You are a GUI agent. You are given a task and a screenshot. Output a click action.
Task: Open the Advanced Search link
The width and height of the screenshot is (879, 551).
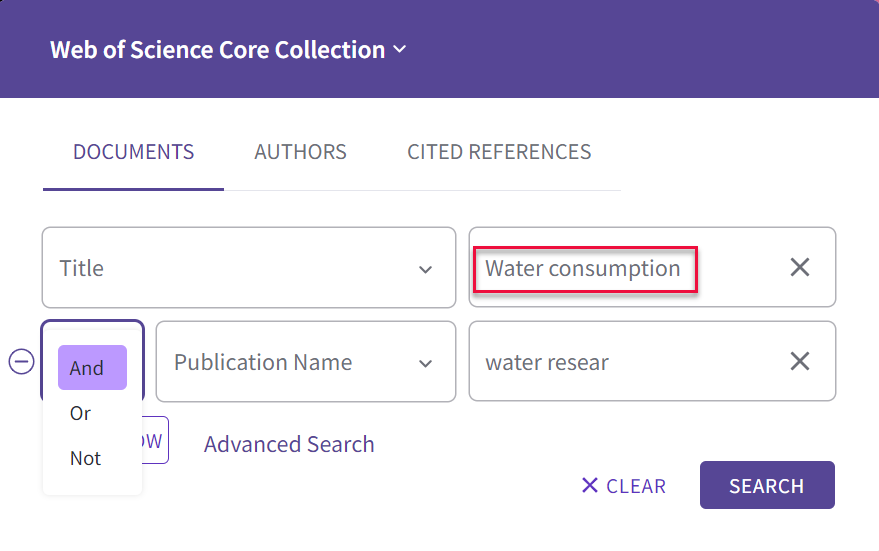tap(289, 444)
